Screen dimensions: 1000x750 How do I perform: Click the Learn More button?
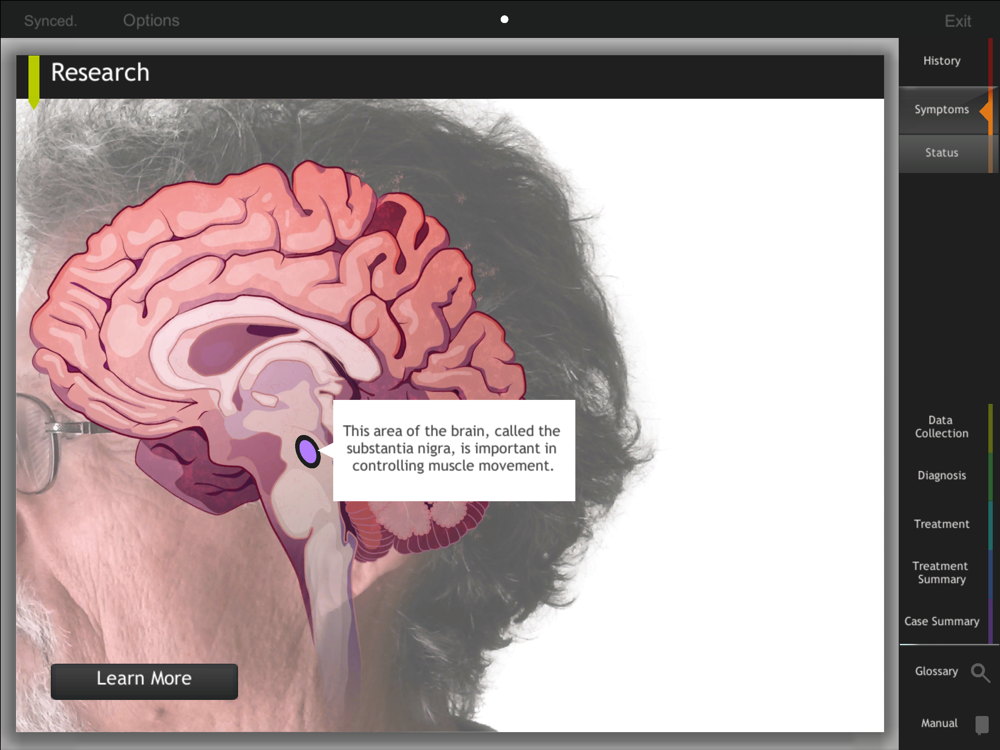click(144, 681)
